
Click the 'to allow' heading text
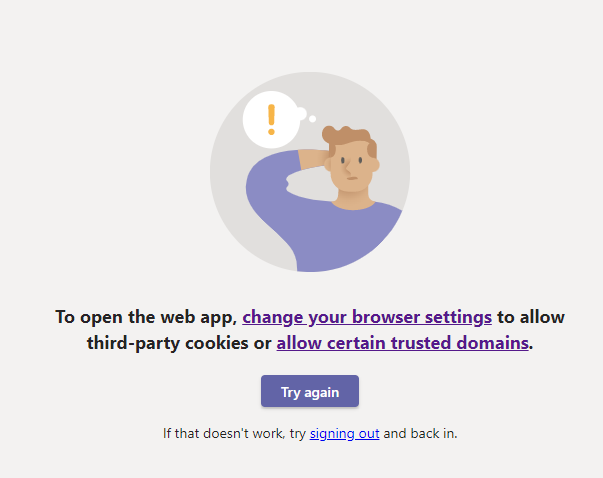click(x=531, y=317)
